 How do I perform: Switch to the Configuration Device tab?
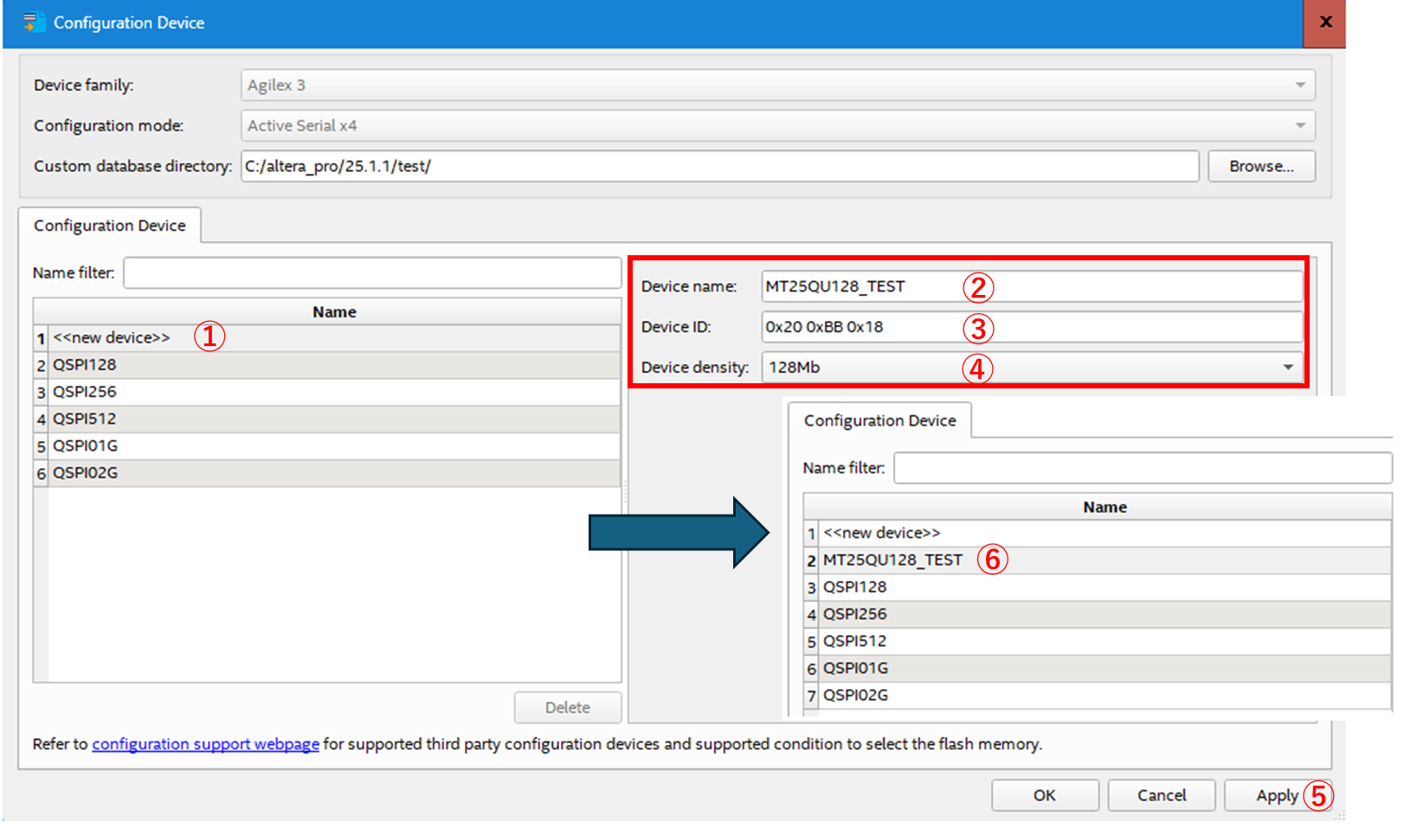[110, 226]
